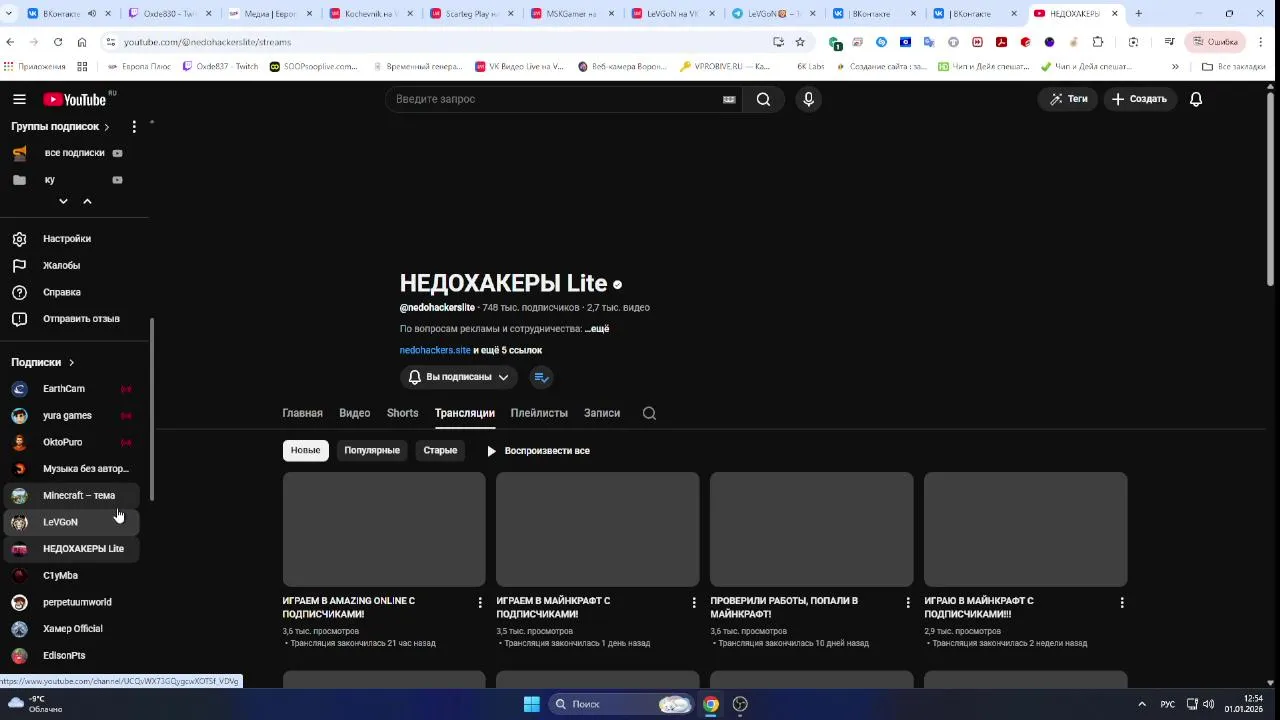Switch to the Видео channel tab
This screenshot has height=720, width=1280.
tap(354, 413)
